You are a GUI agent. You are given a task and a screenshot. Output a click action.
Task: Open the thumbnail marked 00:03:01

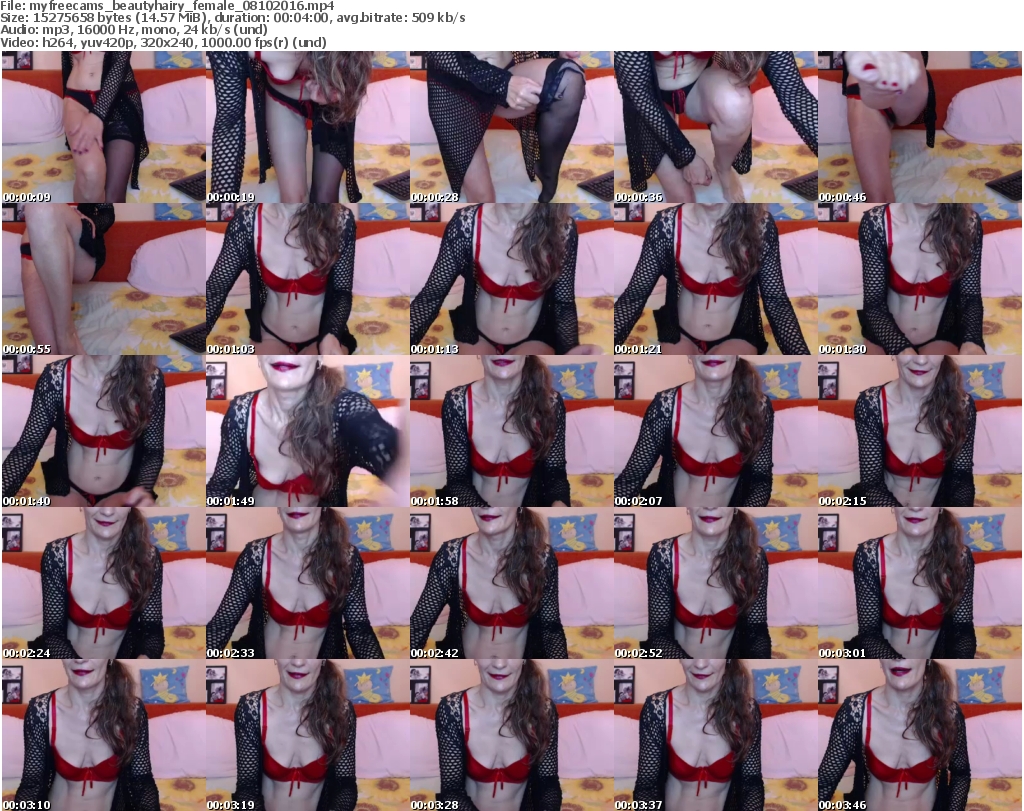click(919, 583)
